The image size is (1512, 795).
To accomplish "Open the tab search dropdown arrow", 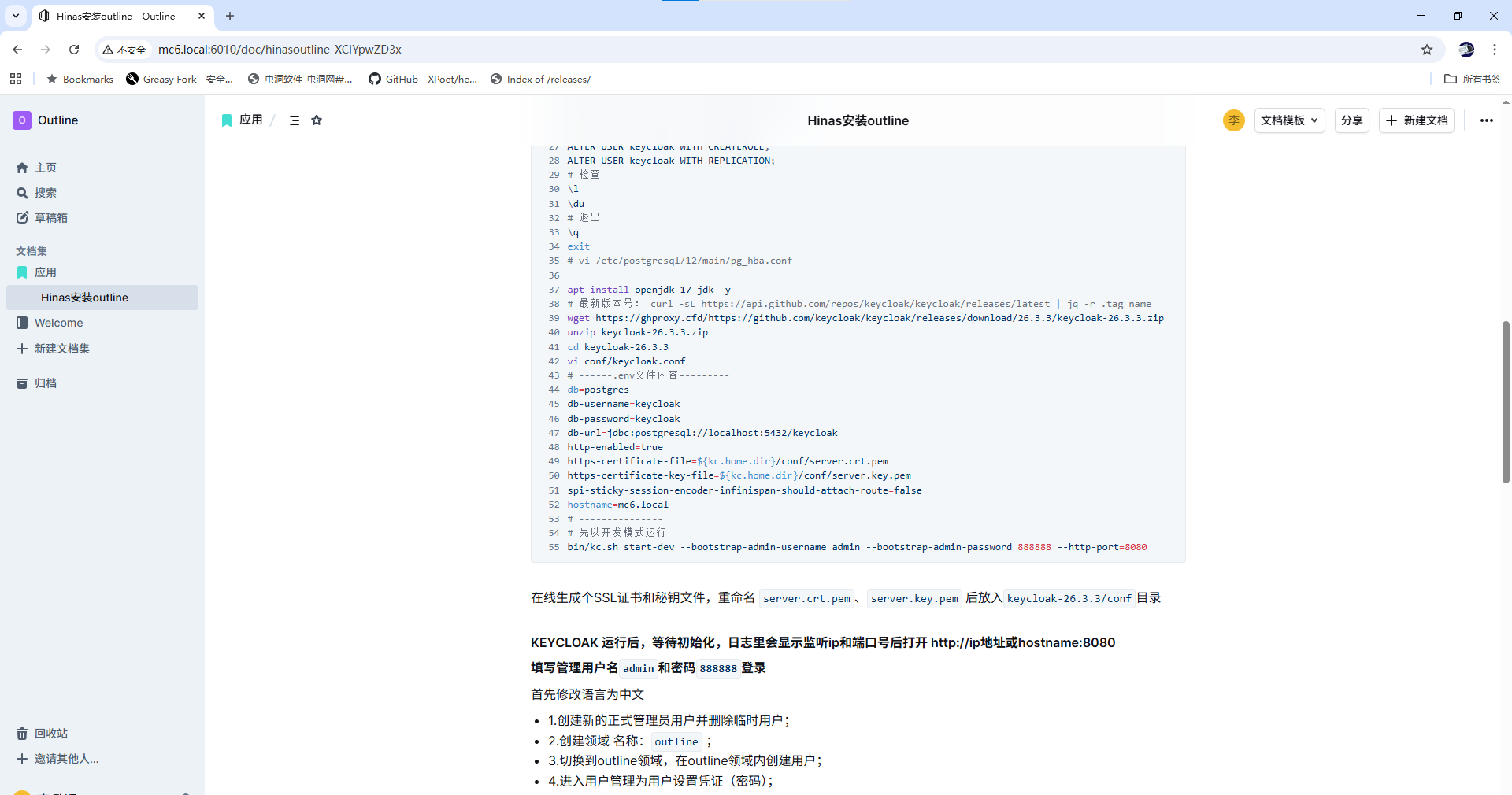I will 16,16.
